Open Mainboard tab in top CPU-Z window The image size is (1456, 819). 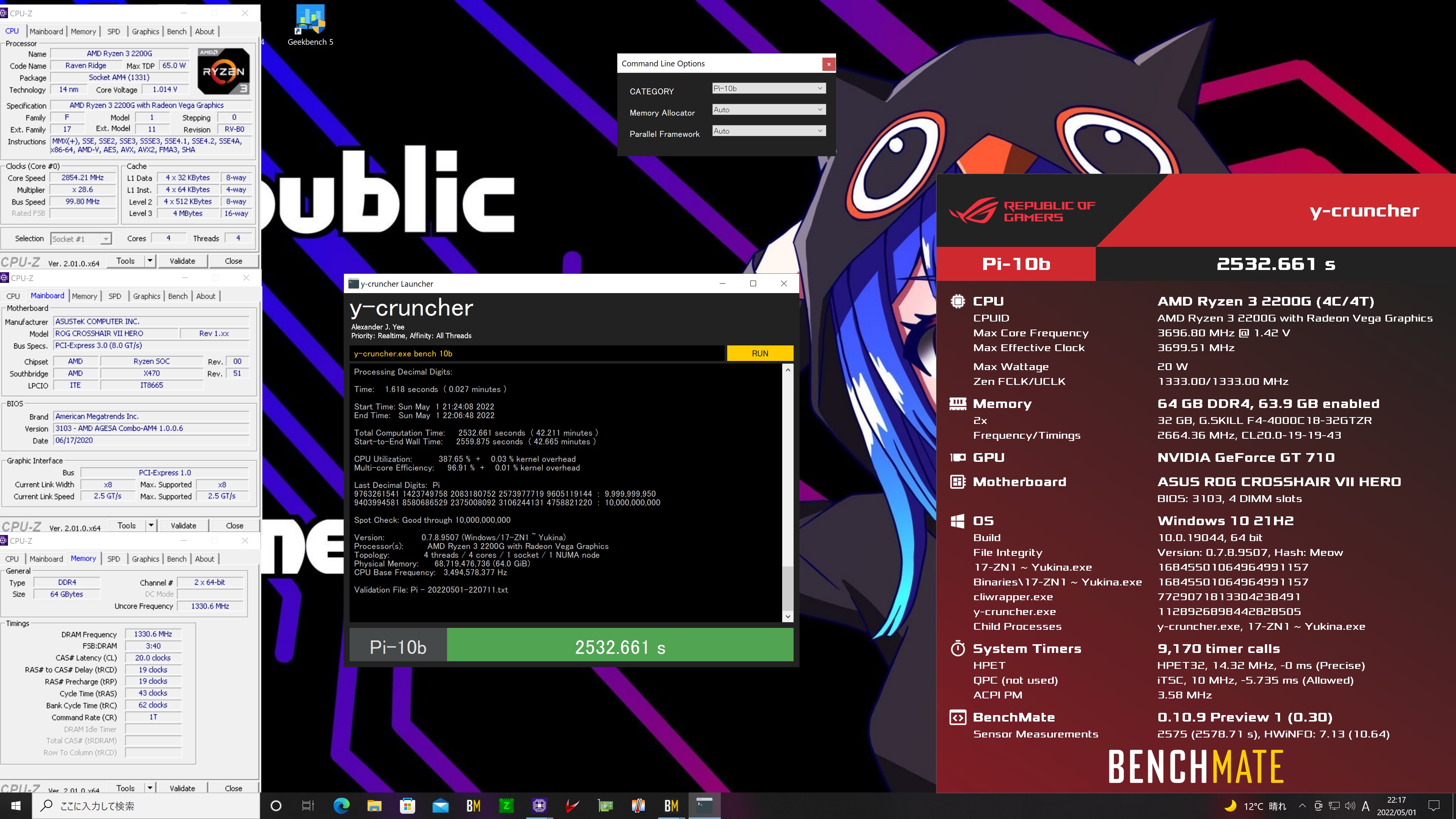[x=46, y=31]
